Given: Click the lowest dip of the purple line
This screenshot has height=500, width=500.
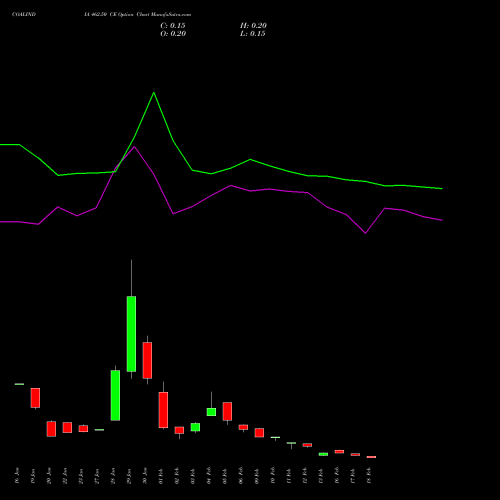Looking at the screenshot, I should pos(366,233).
